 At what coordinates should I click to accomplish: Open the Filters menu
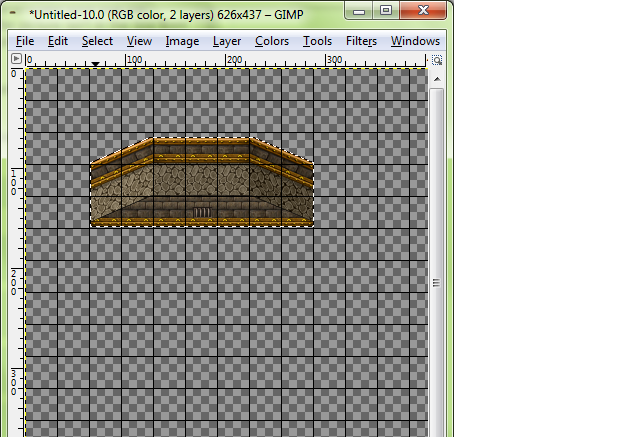(361, 41)
